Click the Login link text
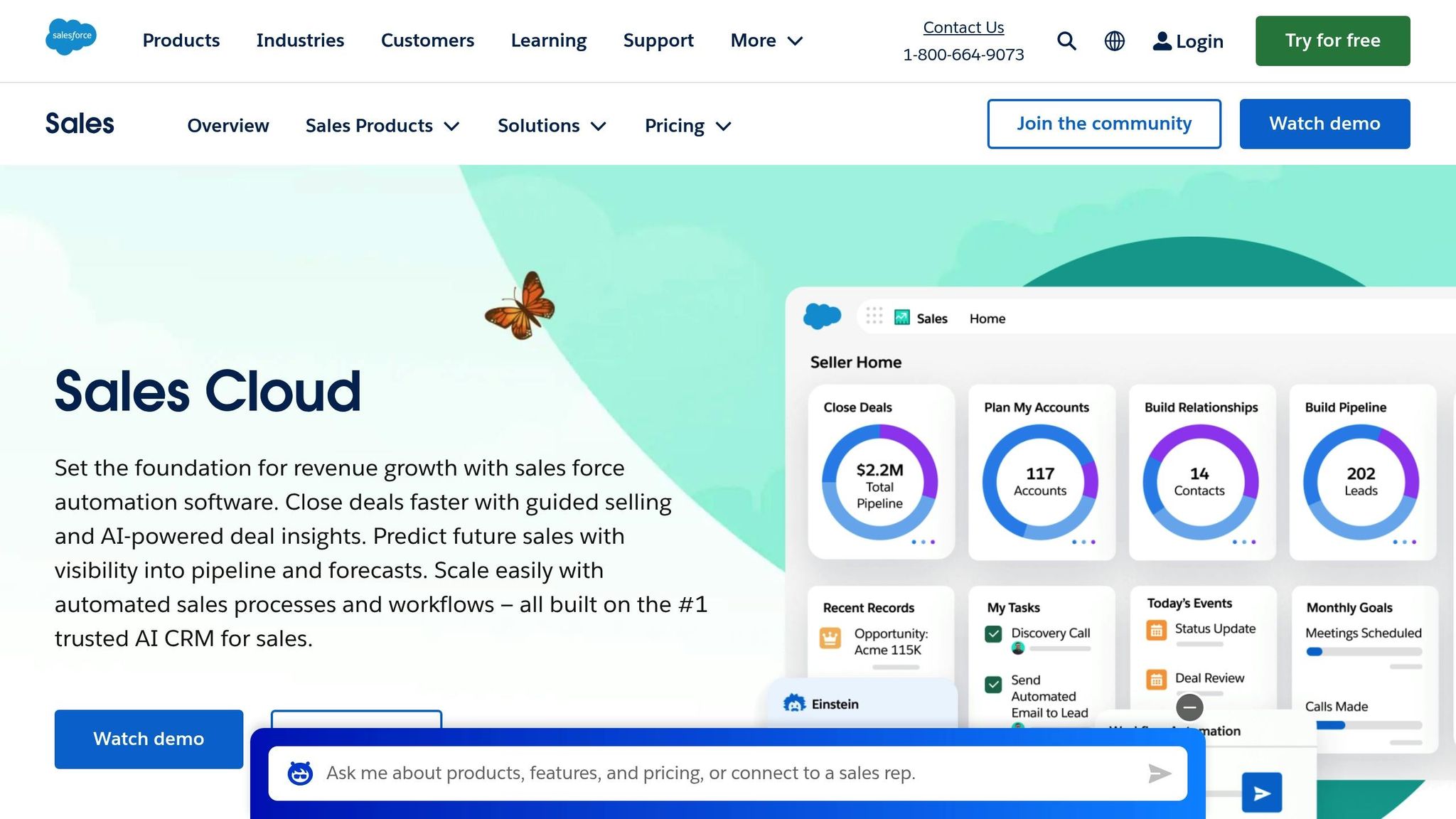The height and width of the screenshot is (819, 1456). click(1199, 41)
